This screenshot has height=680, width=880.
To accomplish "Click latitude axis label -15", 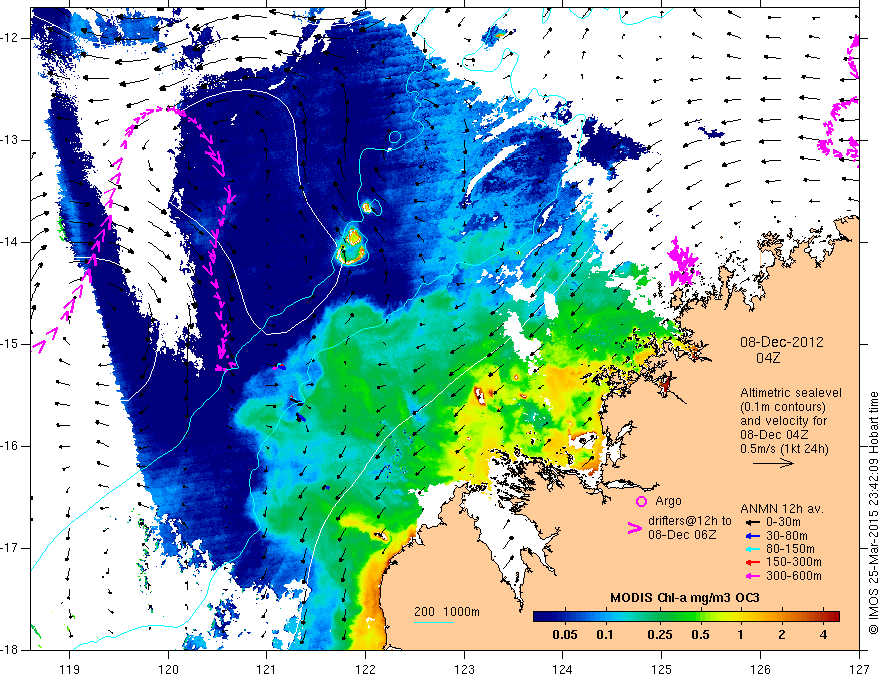I will pos(11,344).
